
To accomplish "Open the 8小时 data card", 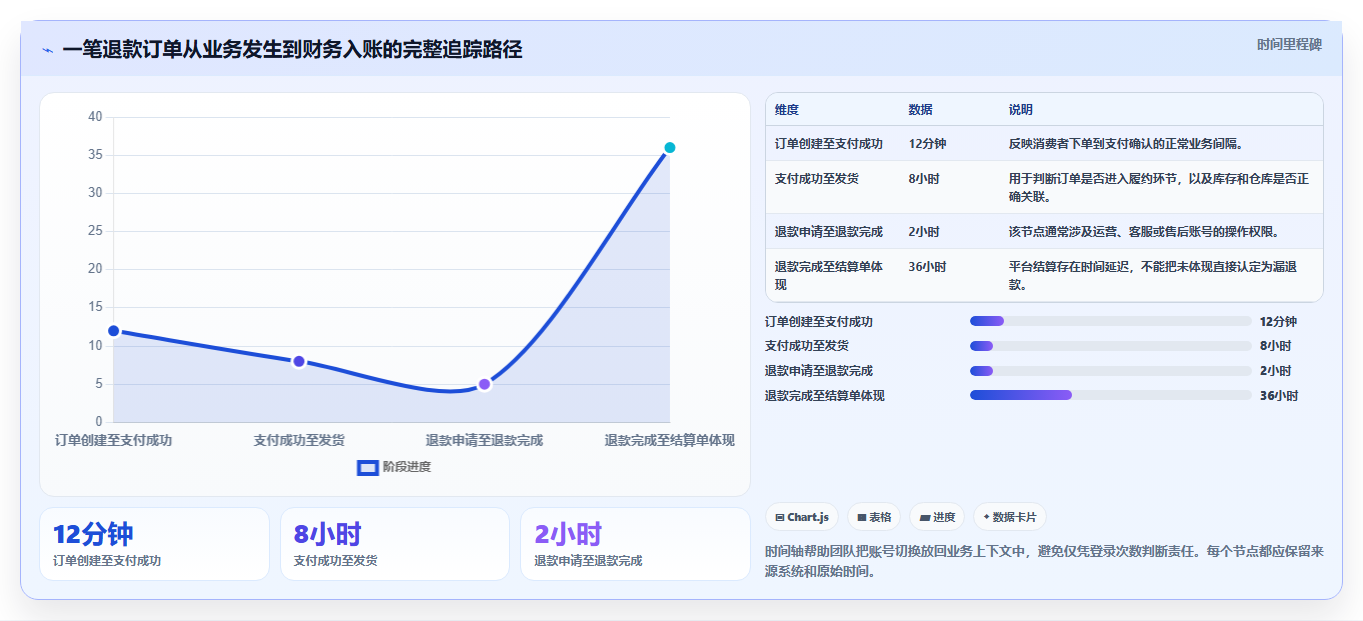I will (395, 544).
